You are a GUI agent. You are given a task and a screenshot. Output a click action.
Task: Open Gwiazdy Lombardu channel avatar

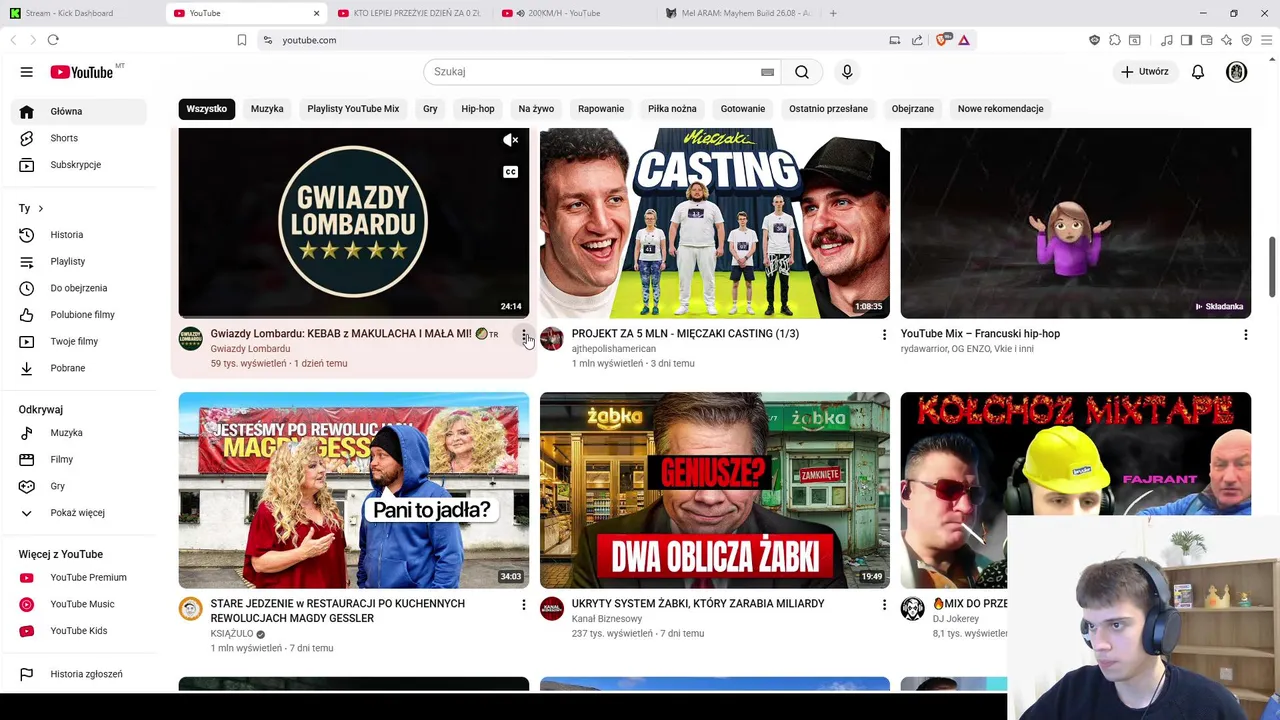190,339
